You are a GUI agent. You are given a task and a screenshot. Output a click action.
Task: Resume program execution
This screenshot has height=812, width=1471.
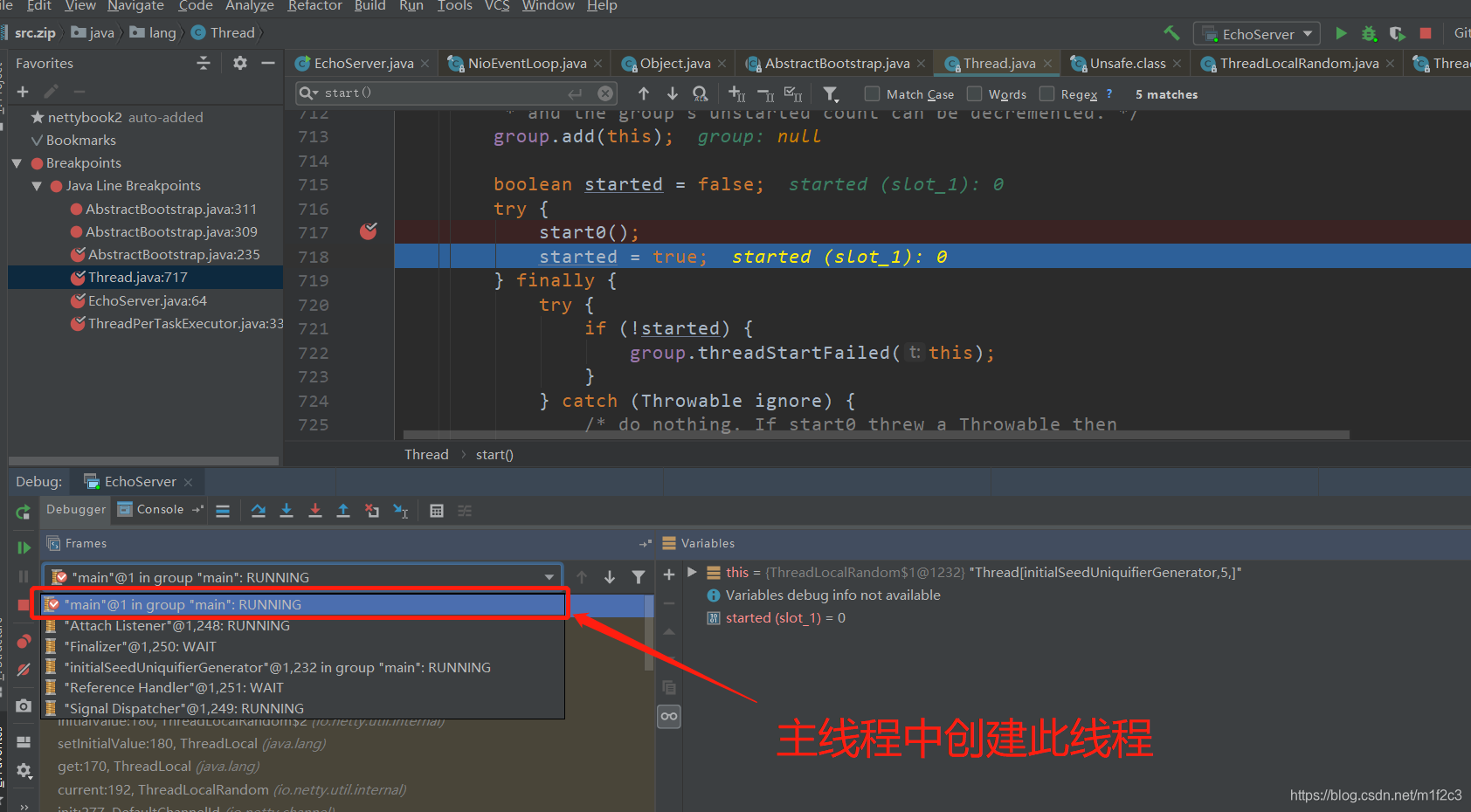click(24, 547)
